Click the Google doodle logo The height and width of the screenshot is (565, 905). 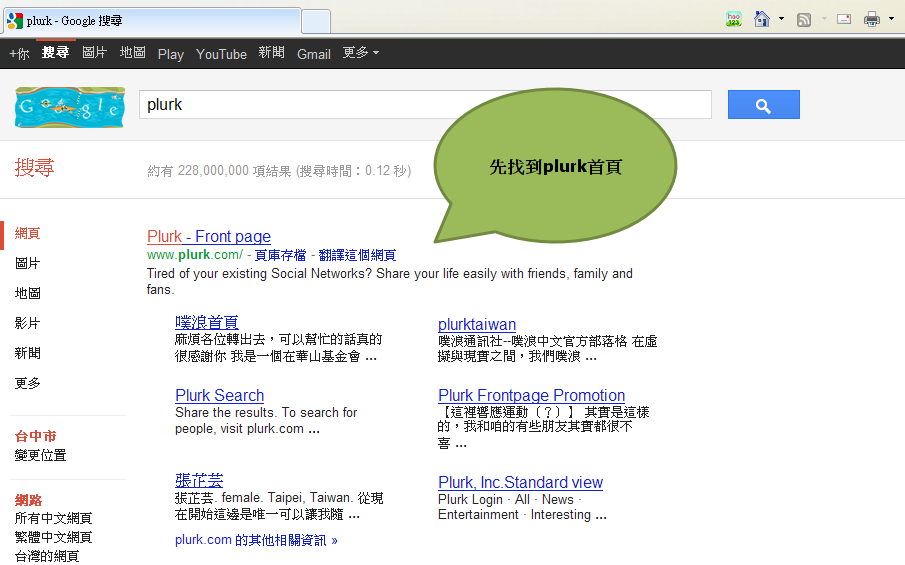point(70,107)
